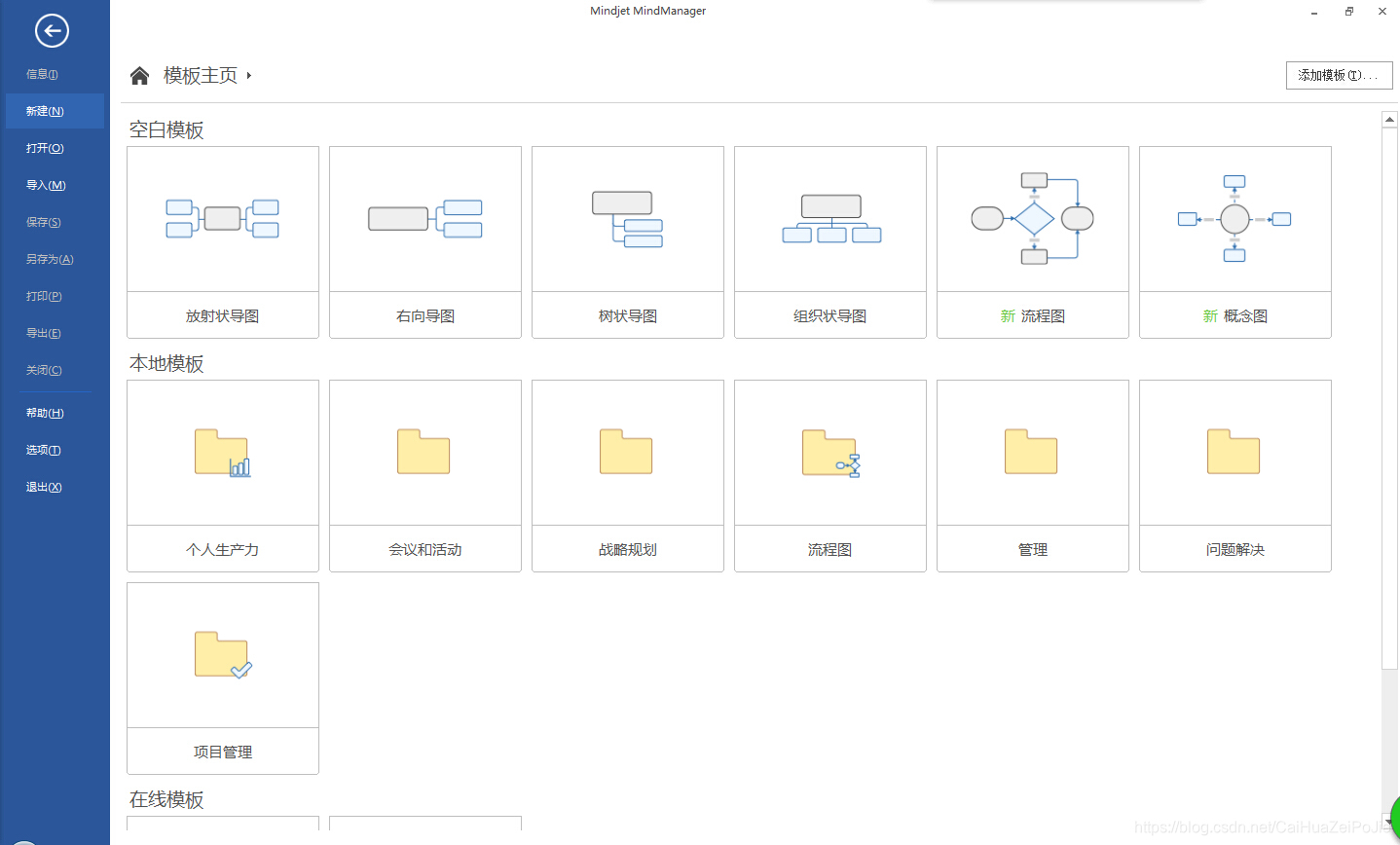Open 帮助 in the sidebar
The width and height of the screenshot is (1400, 845).
pos(45,413)
